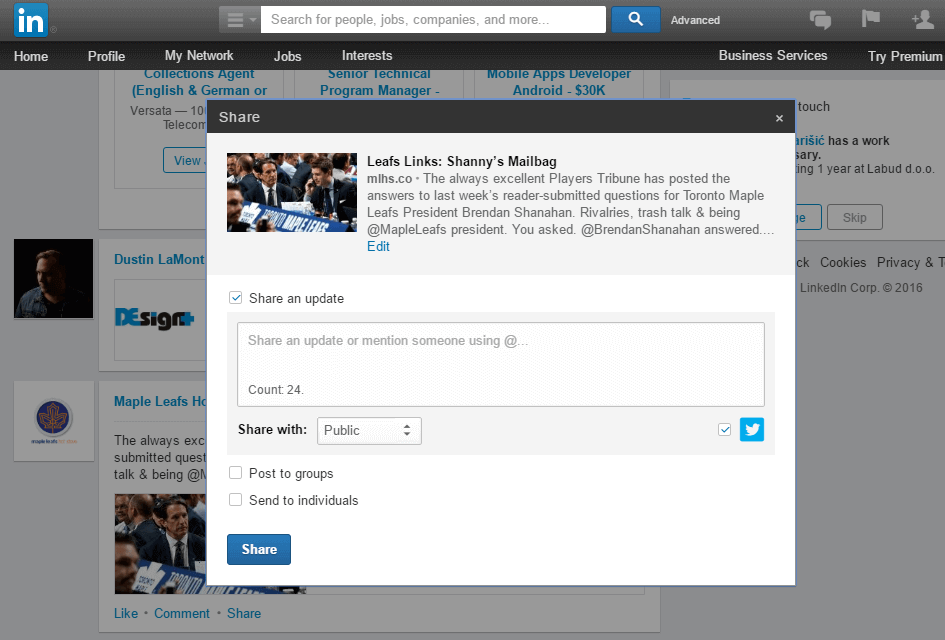The width and height of the screenshot is (945, 640).
Task: Open the Collections Agent job link
Action: click(x=199, y=82)
